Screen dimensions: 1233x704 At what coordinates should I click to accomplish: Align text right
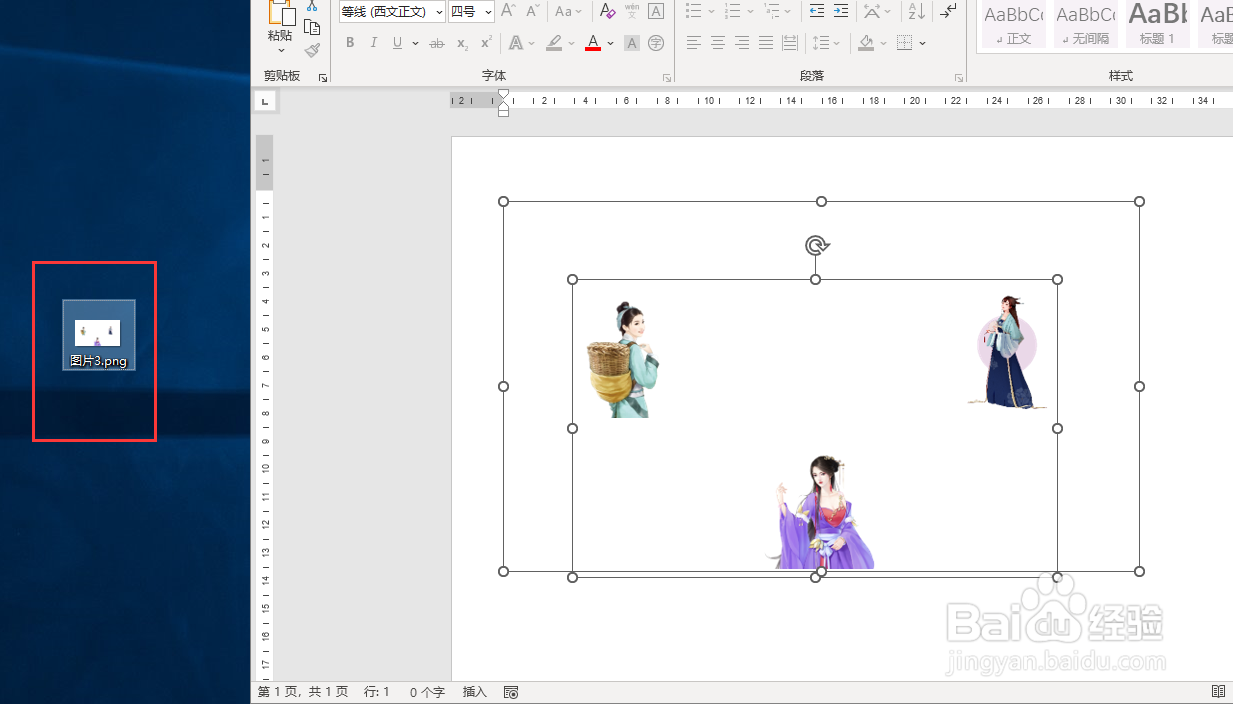pyautogui.click(x=742, y=43)
